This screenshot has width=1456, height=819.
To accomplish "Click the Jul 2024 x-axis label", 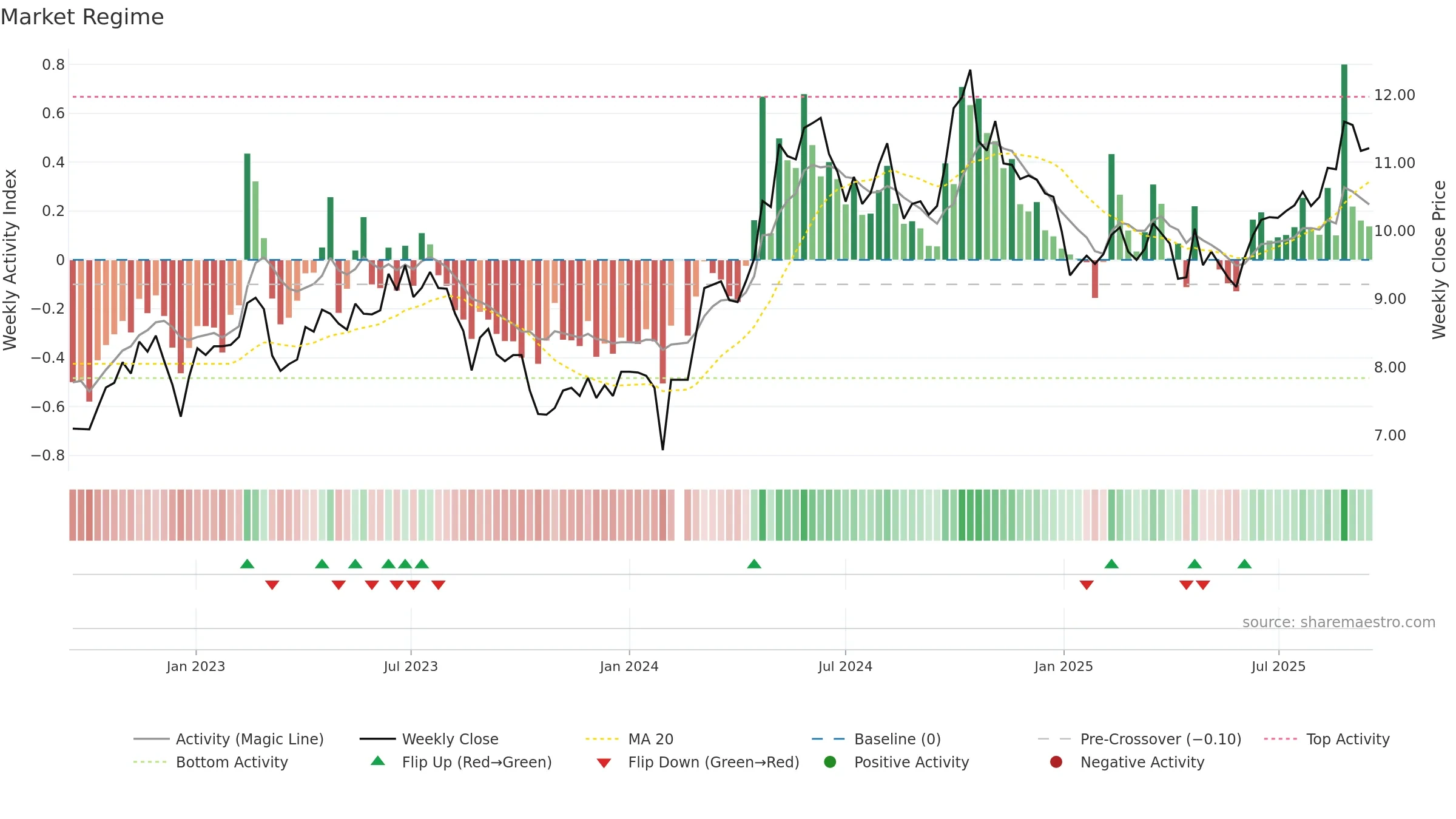I will point(845,667).
